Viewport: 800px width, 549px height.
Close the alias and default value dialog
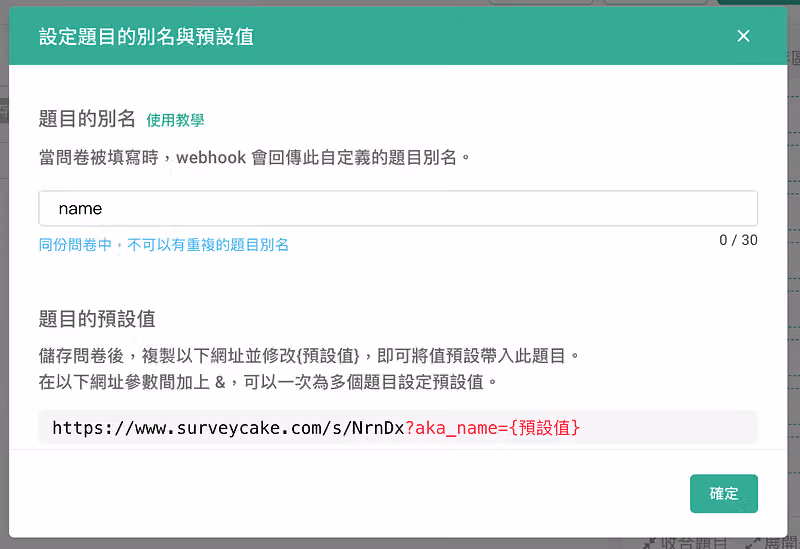click(743, 36)
